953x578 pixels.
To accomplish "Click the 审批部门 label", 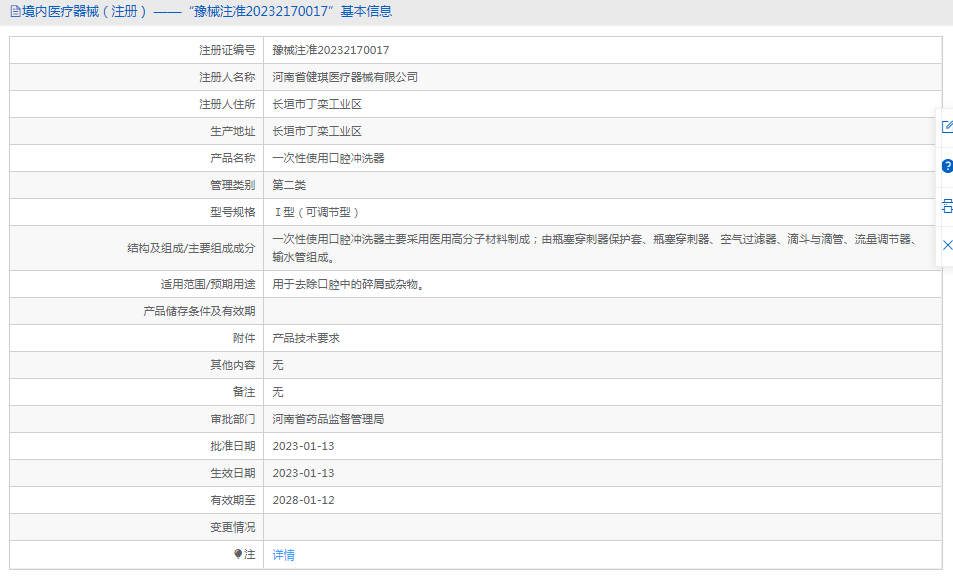I will 233,419.
